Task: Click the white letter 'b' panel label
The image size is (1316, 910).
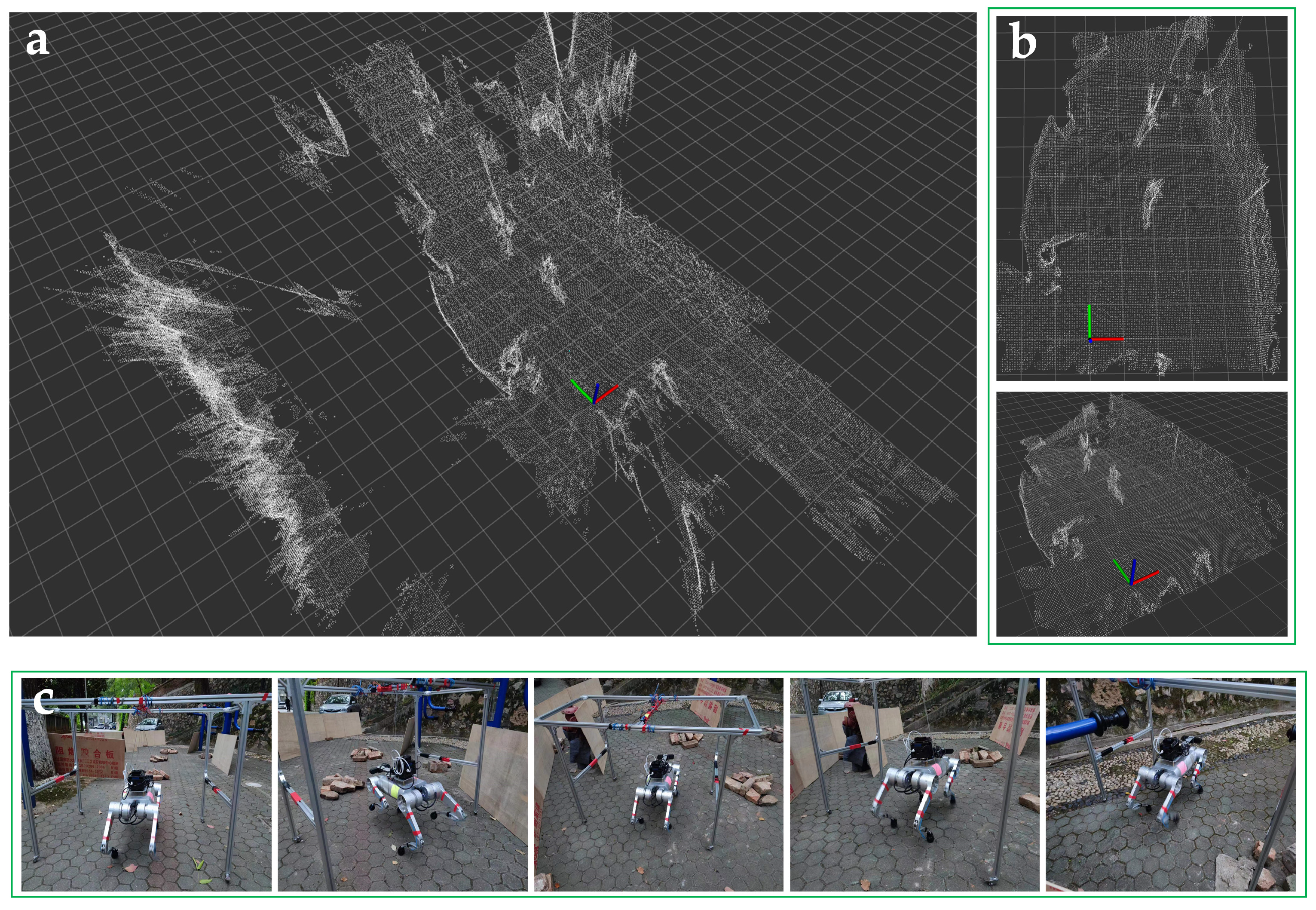Action: click(1023, 42)
